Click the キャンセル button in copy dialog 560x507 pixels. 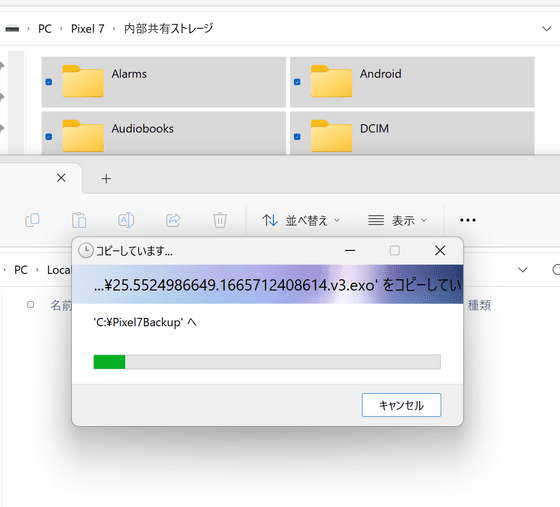pos(401,405)
